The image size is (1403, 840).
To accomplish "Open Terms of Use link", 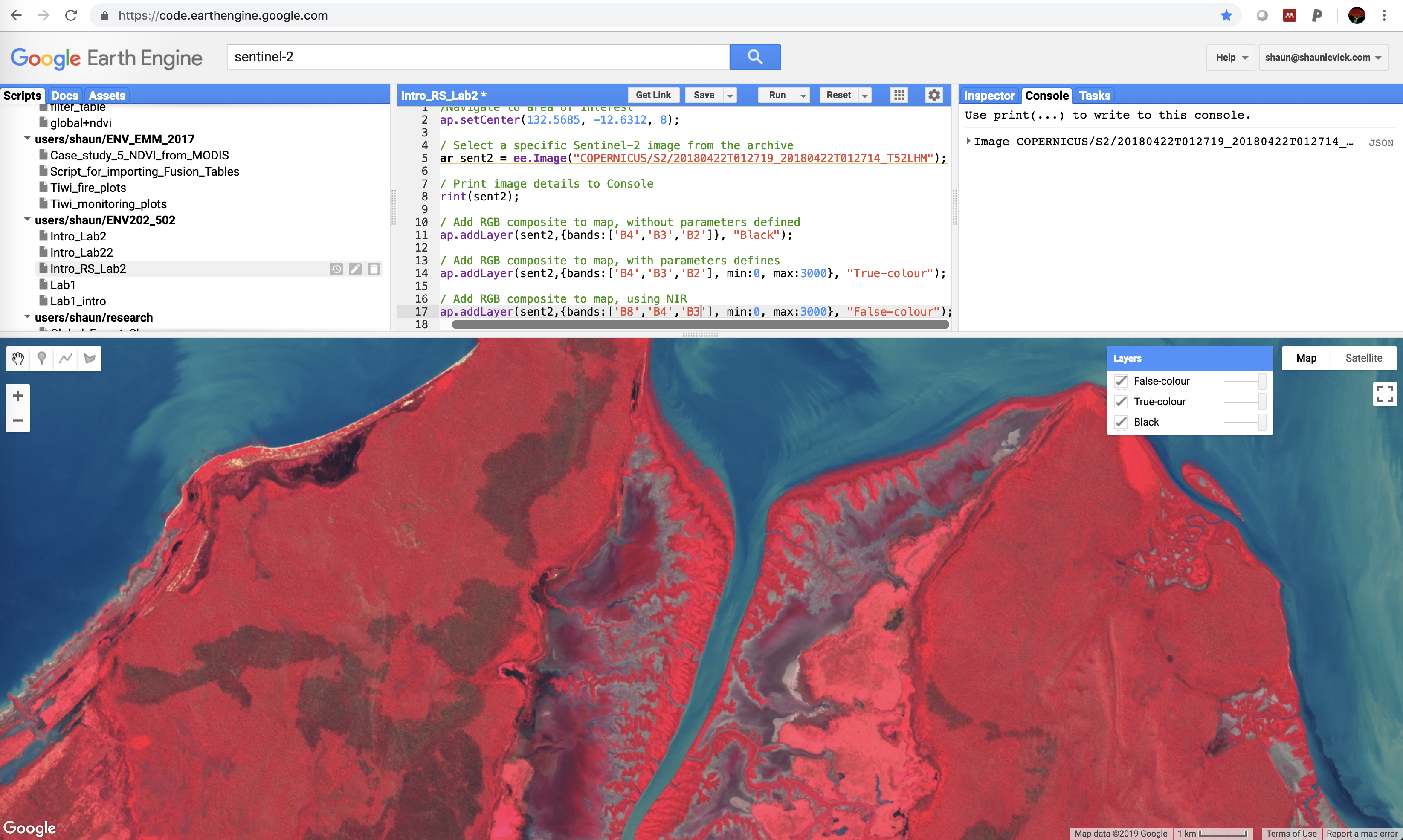I will (1291, 833).
